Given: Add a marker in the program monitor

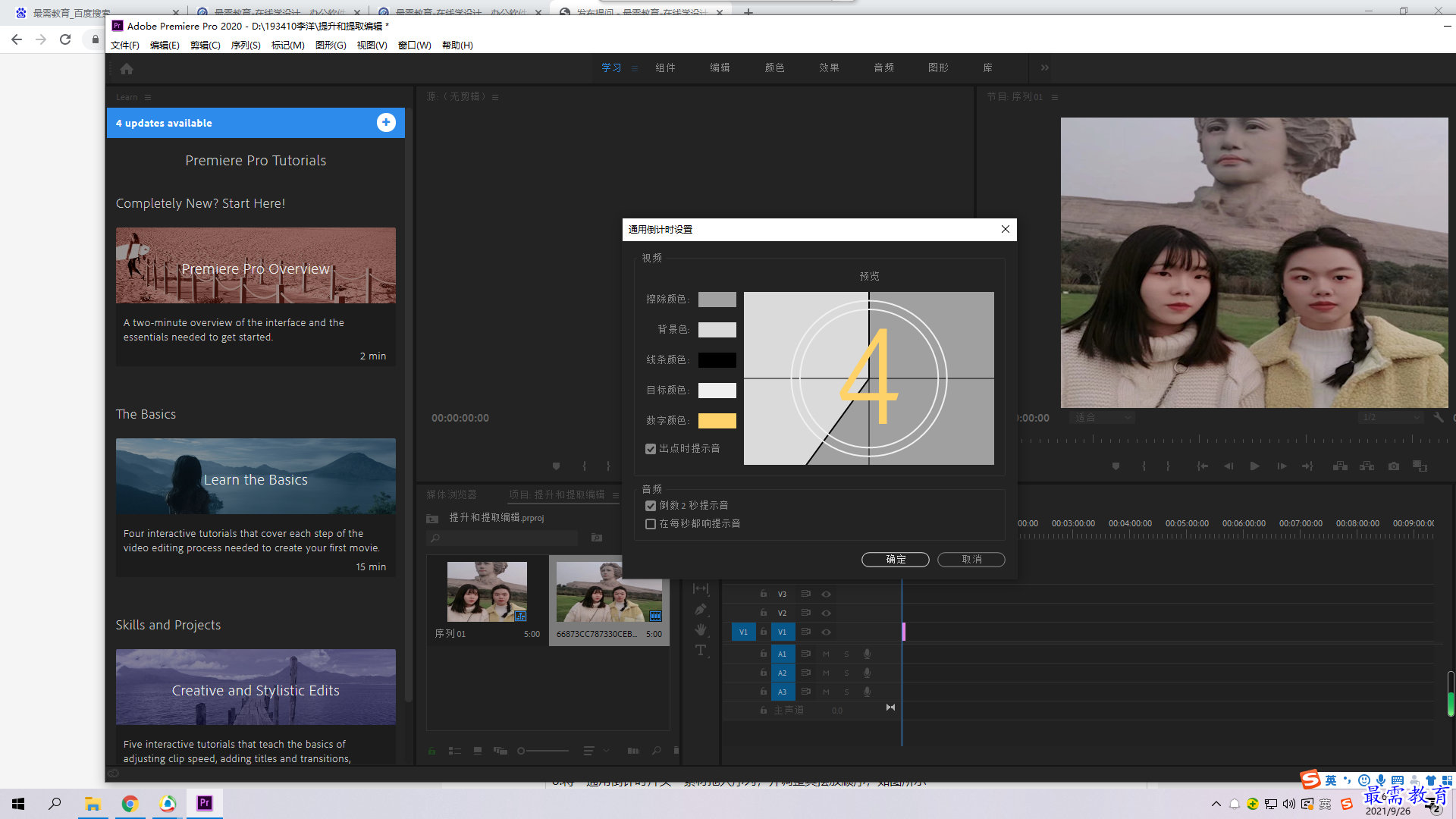Looking at the screenshot, I should click(1116, 466).
